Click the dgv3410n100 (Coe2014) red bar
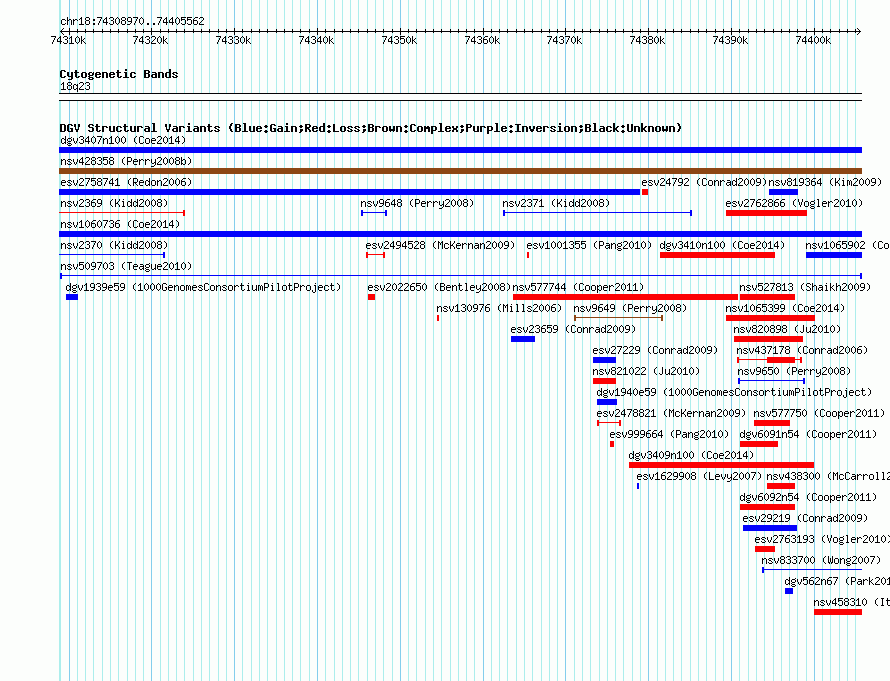 pos(717,255)
